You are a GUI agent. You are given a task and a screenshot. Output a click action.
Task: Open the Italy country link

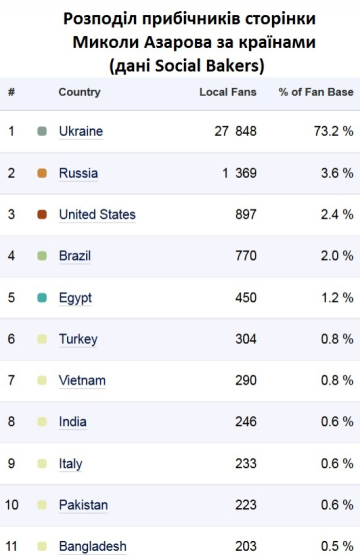(x=70, y=464)
